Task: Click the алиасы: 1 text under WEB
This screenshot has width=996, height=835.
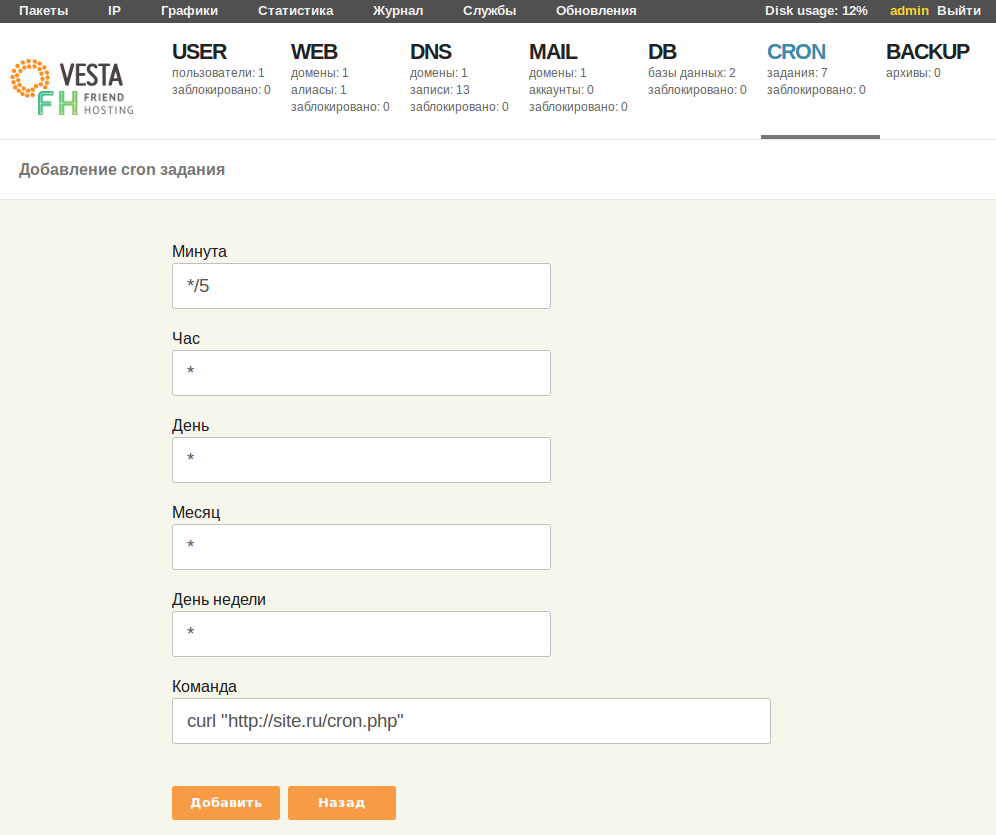Action: (319, 90)
